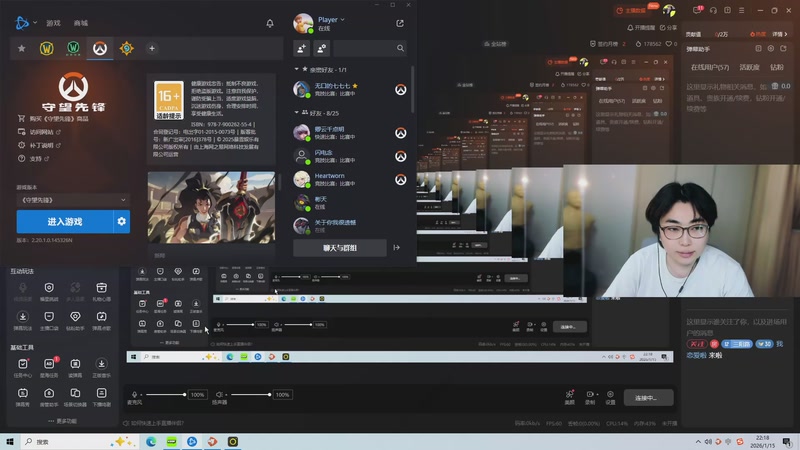Open the gift box interactive tool

tap(101, 292)
